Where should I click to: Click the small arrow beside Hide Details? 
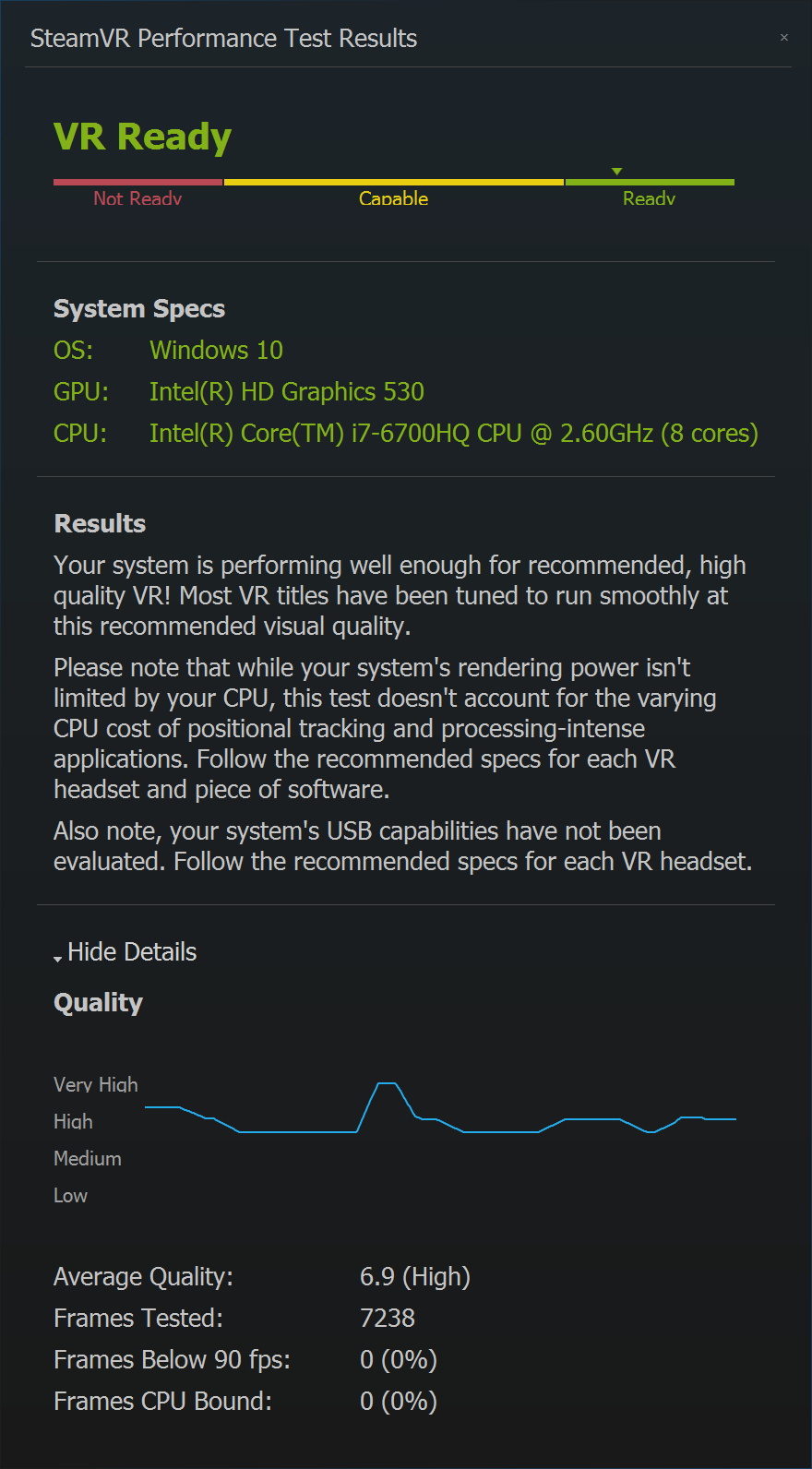(x=58, y=959)
